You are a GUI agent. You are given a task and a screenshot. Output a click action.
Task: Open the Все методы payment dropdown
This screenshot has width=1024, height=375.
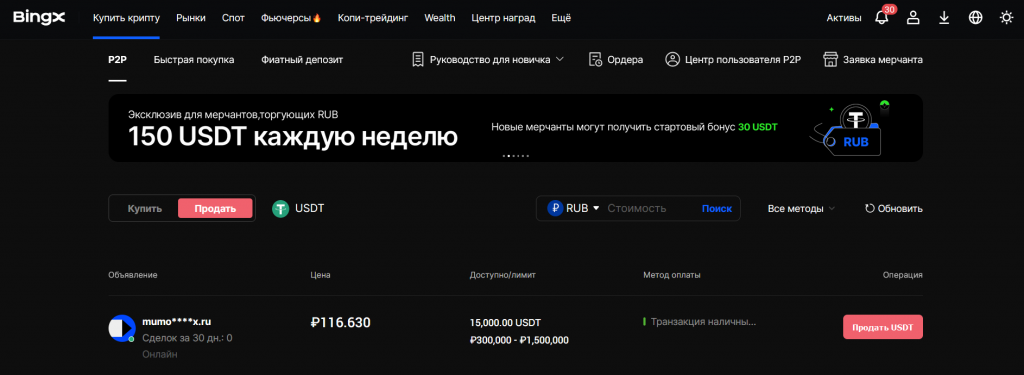pyautogui.click(x=801, y=208)
